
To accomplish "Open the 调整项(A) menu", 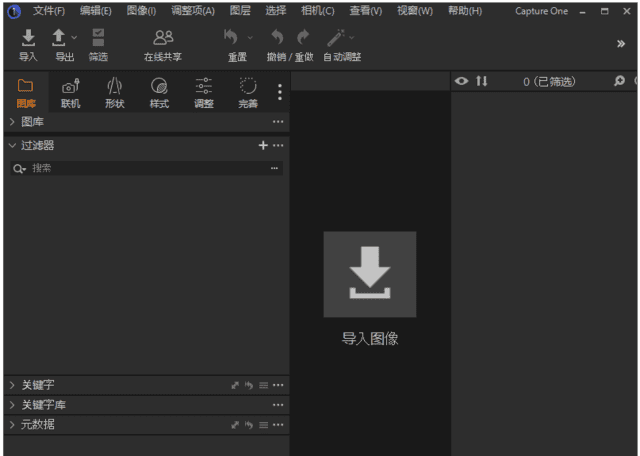I will (193, 11).
